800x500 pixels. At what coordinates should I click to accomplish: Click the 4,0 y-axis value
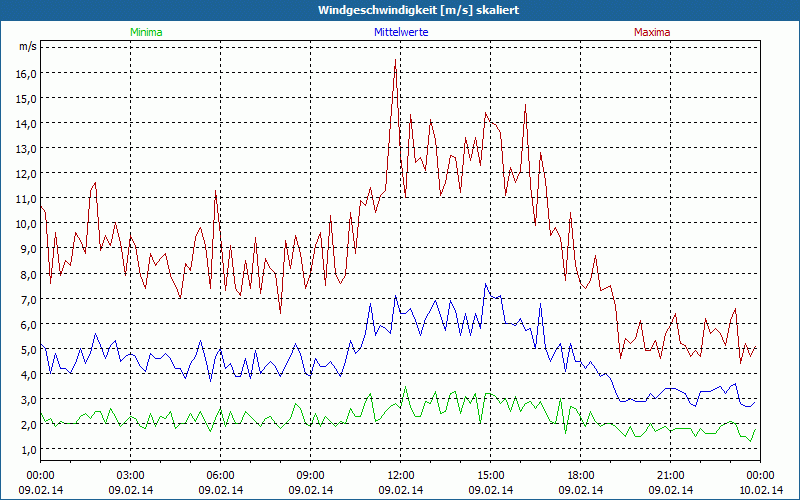[x=29, y=374]
